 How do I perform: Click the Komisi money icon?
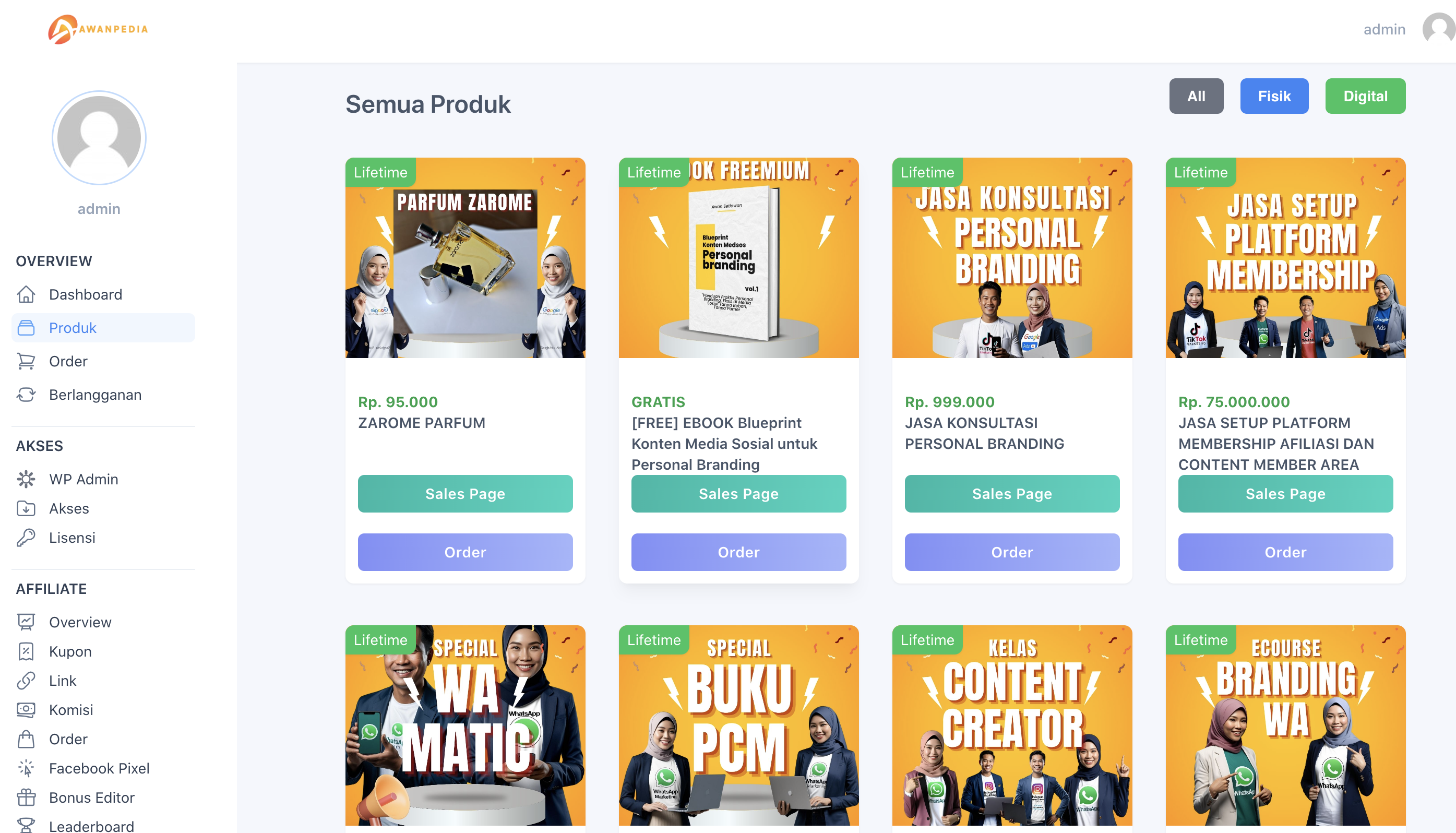[x=26, y=709]
